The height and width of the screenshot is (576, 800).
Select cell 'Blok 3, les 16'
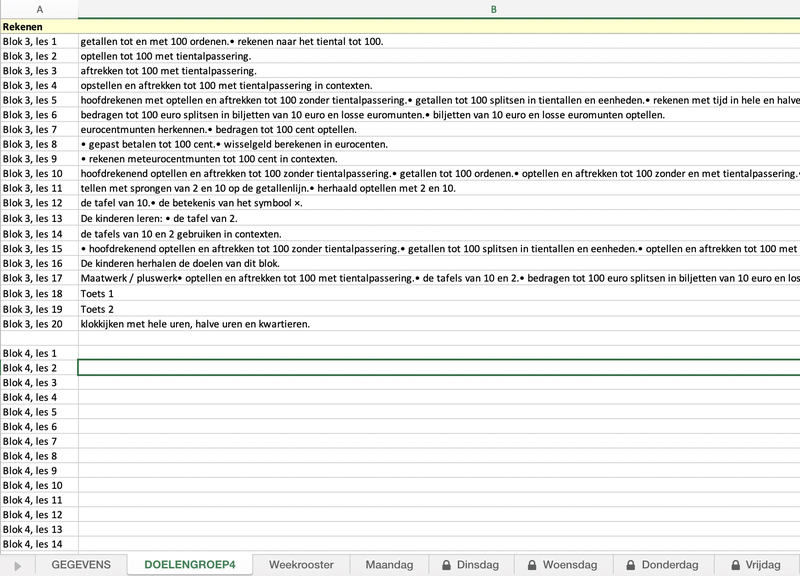click(39, 264)
